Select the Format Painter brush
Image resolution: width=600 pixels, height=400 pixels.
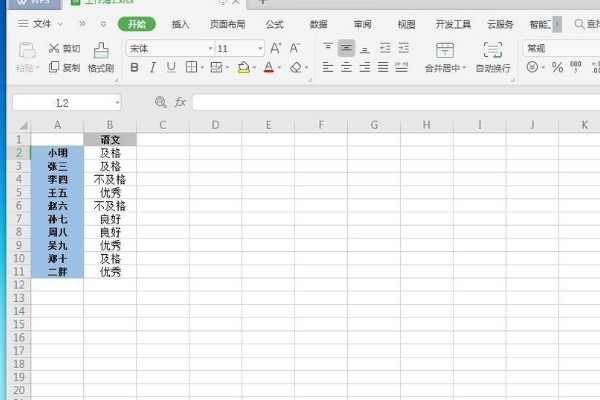[101, 51]
